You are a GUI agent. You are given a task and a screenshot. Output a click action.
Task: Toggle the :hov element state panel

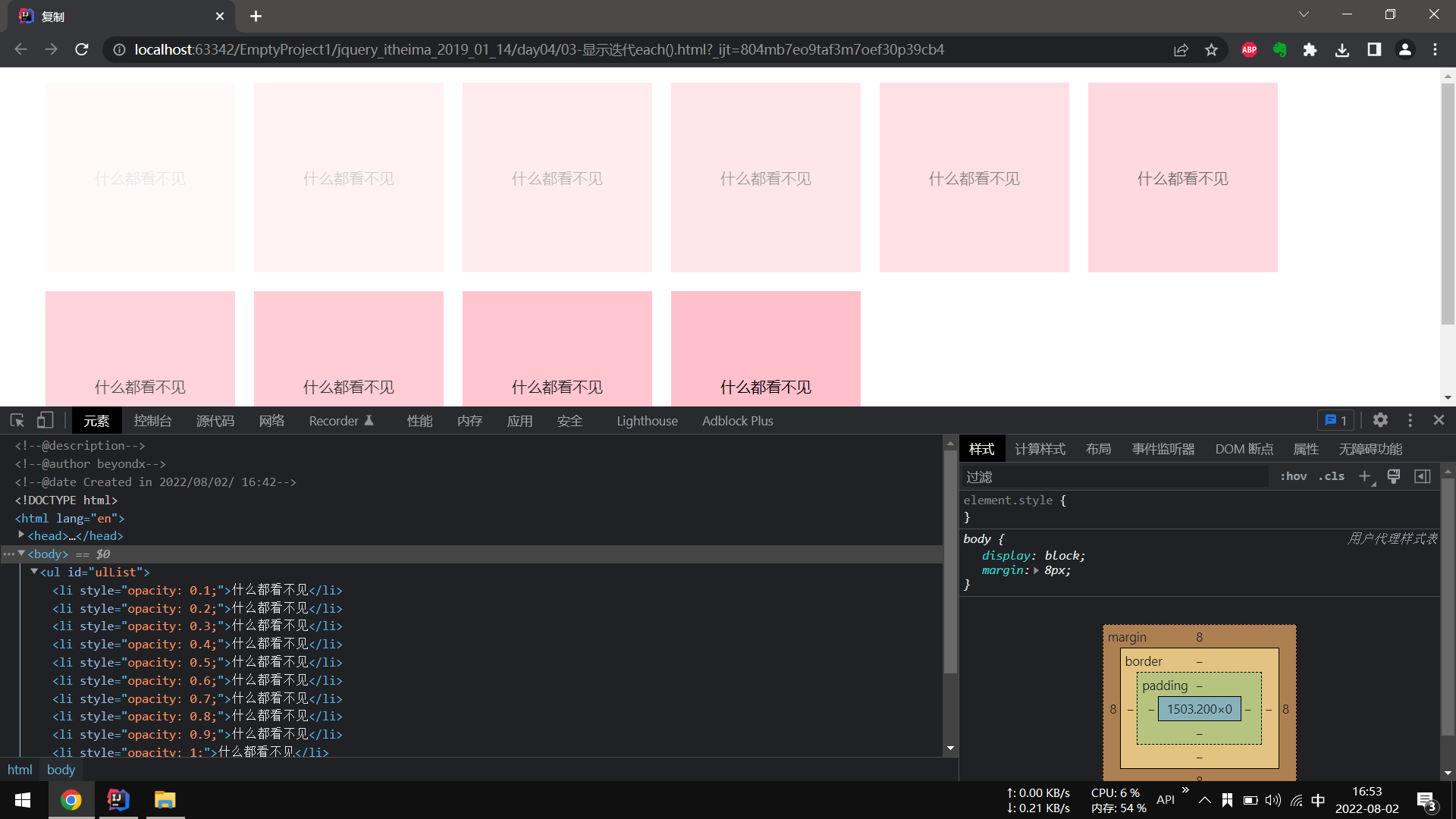[1293, 476]
